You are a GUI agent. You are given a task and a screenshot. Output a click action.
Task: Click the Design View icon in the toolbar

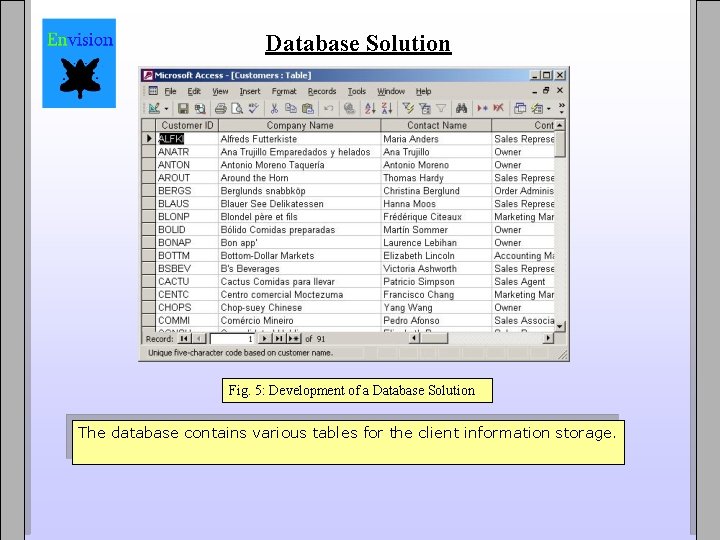click(154, 109)
